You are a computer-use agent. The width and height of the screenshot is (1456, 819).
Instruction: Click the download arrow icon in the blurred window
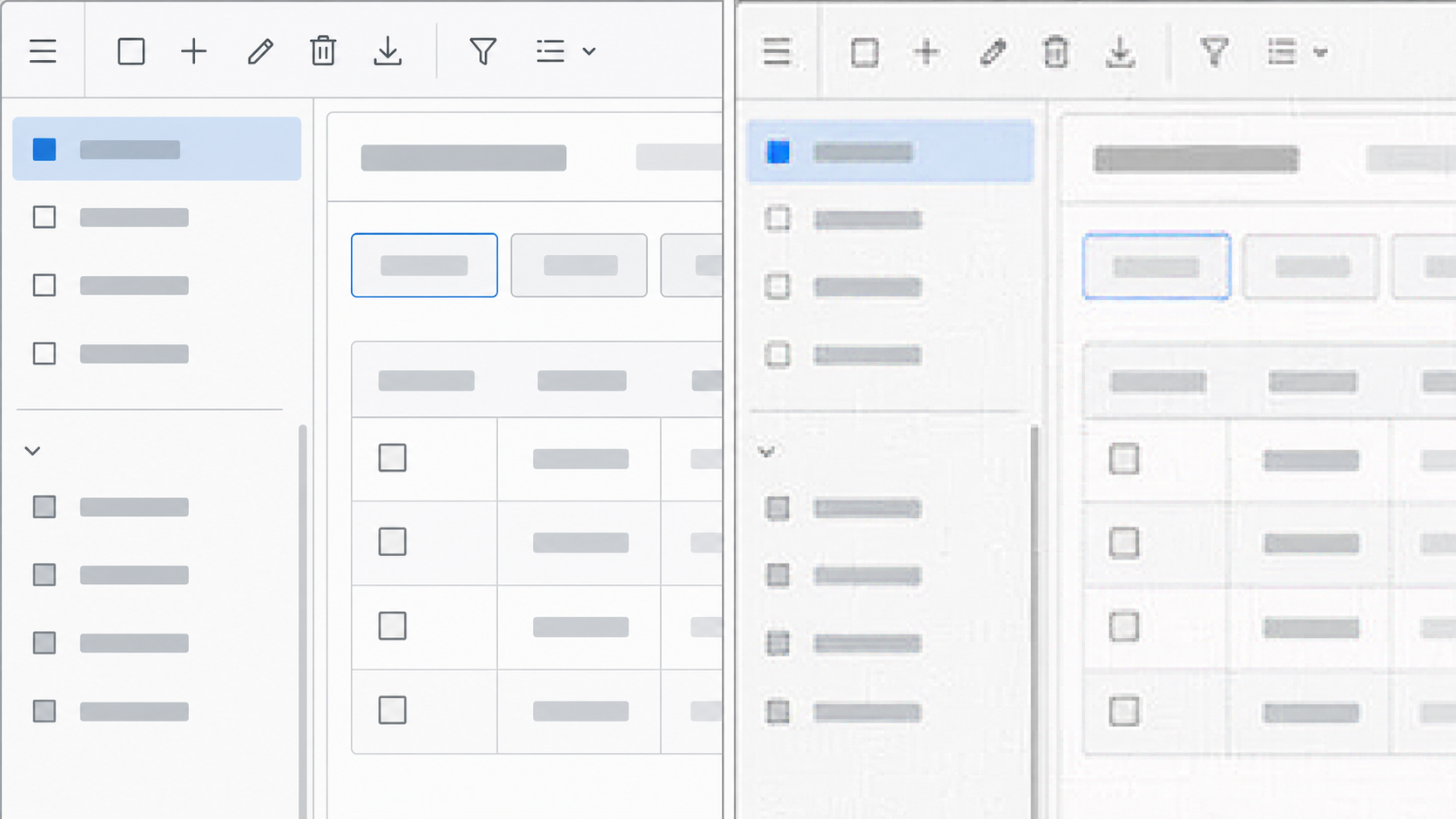[1120, 52]
